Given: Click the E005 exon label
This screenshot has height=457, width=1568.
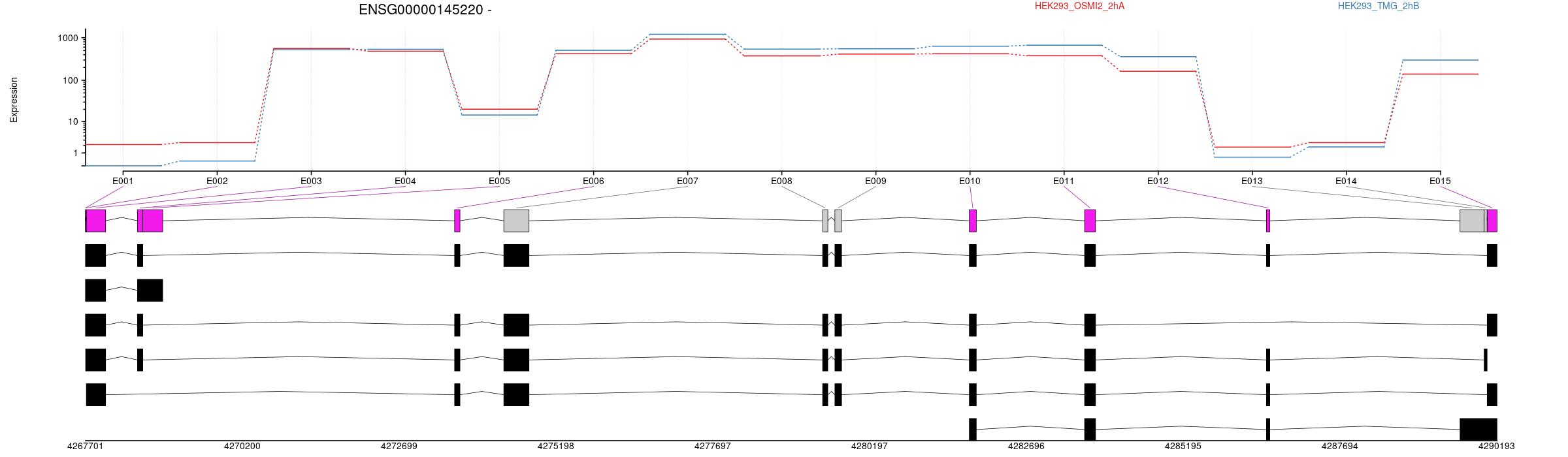Looking at the screenshot, I should click(499, 181).
